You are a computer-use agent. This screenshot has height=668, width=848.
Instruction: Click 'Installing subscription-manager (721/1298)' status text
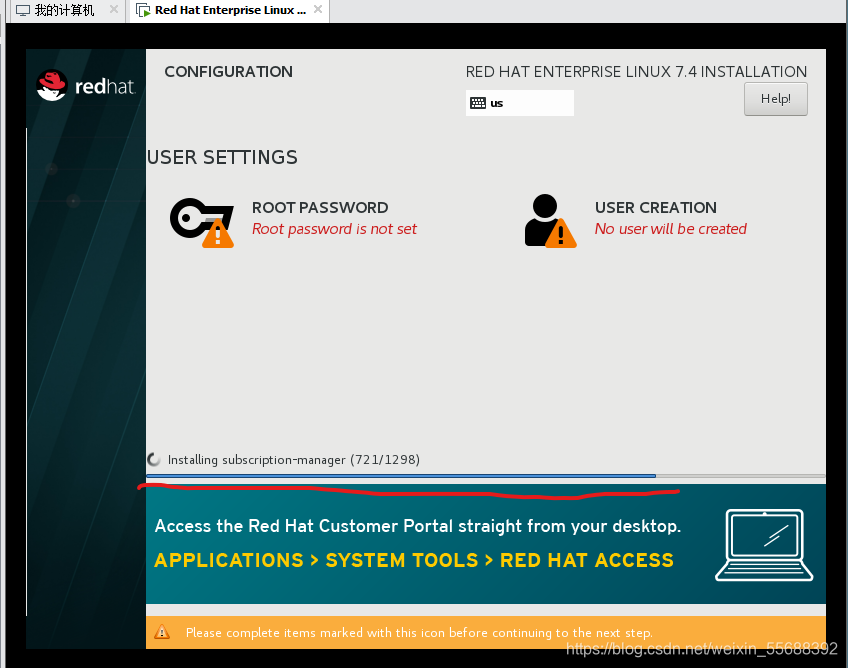coord(294,460)
